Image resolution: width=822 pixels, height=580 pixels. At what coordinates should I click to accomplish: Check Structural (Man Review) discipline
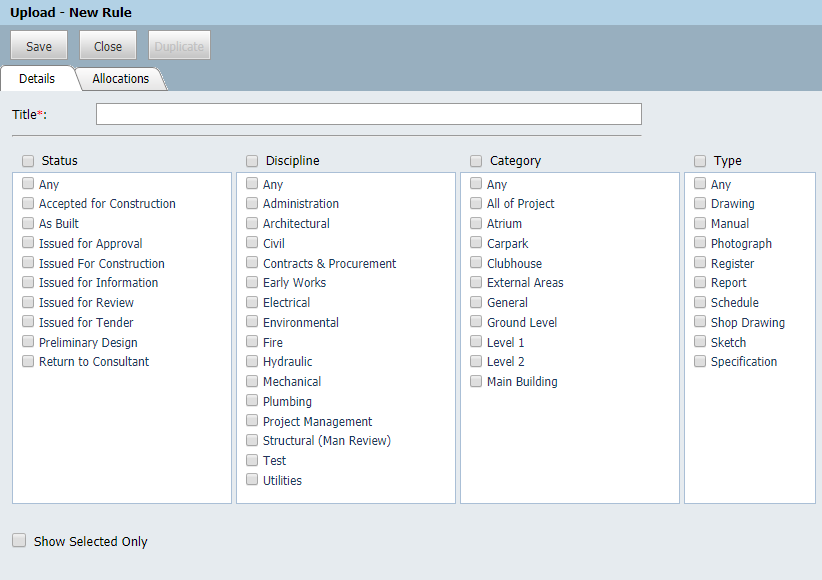point(251,440)
